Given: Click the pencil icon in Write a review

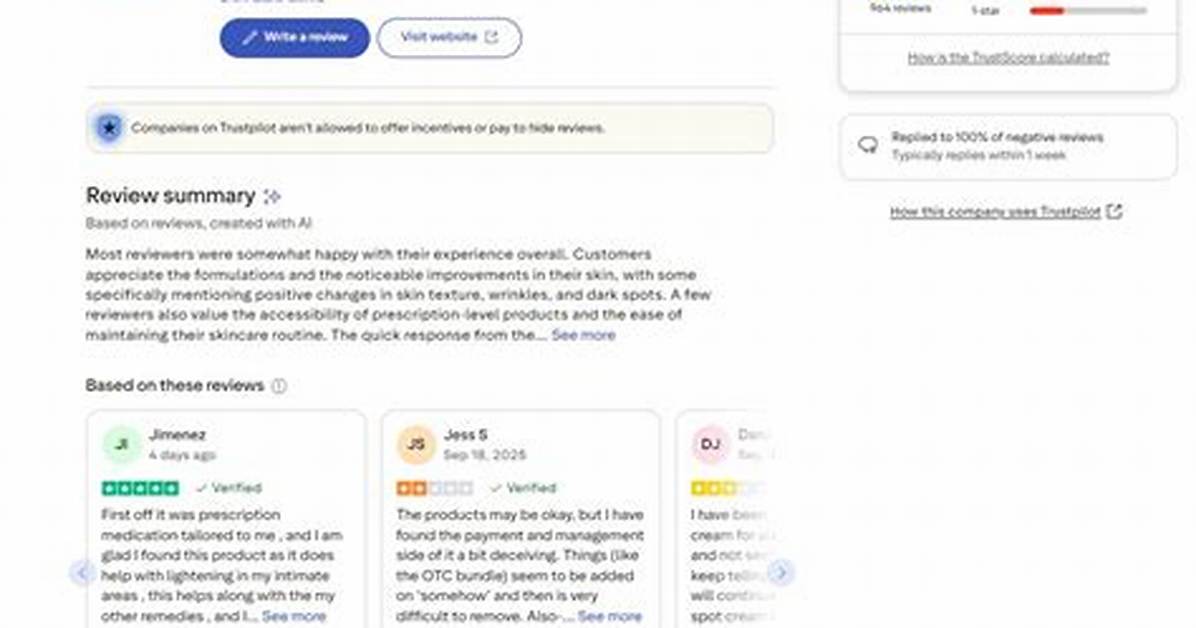Looking at the screenshot, I should coord(249,37).
